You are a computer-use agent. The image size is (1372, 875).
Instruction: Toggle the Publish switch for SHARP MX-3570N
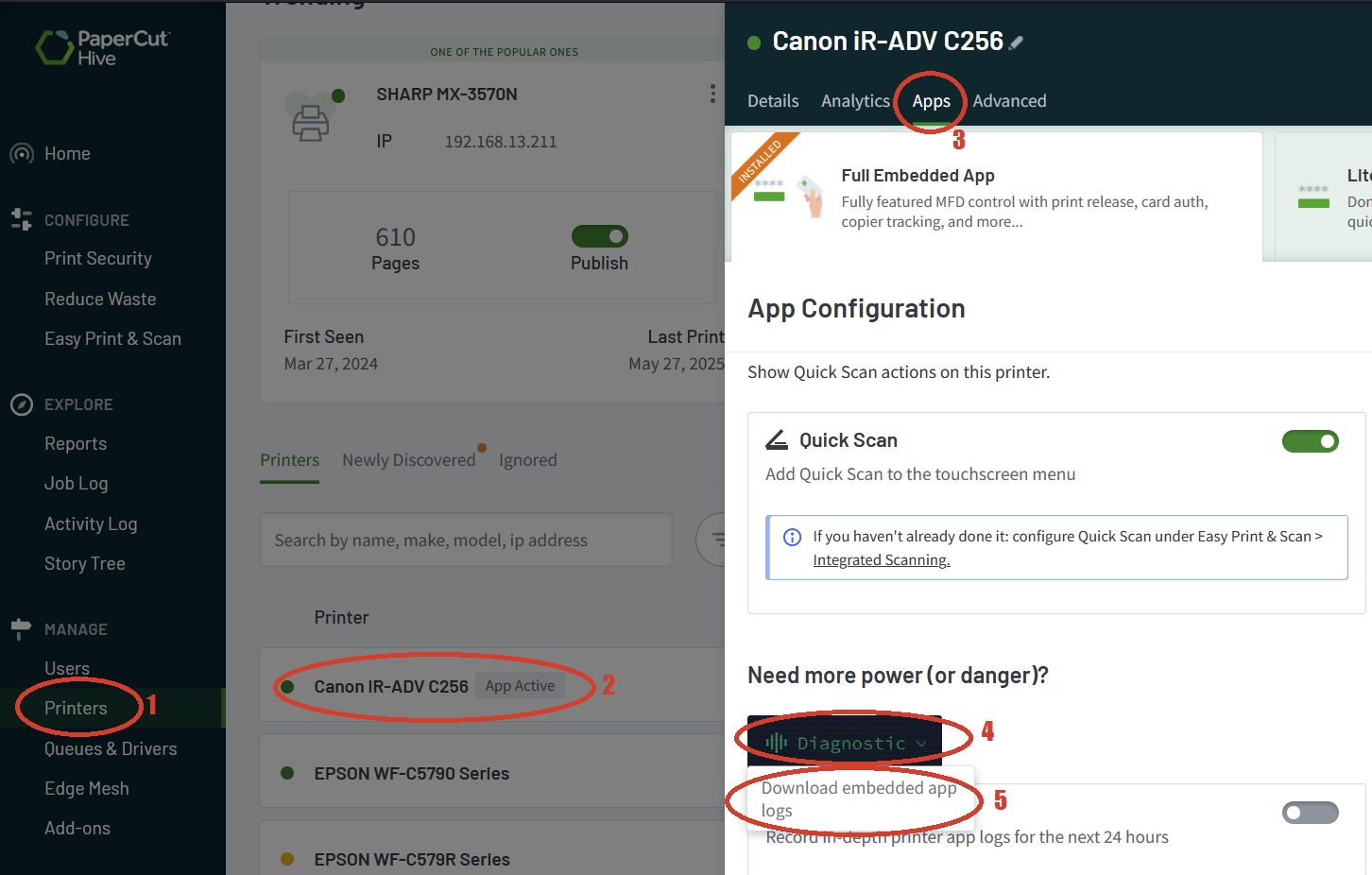pyautogui.click(x=599, y=236)
